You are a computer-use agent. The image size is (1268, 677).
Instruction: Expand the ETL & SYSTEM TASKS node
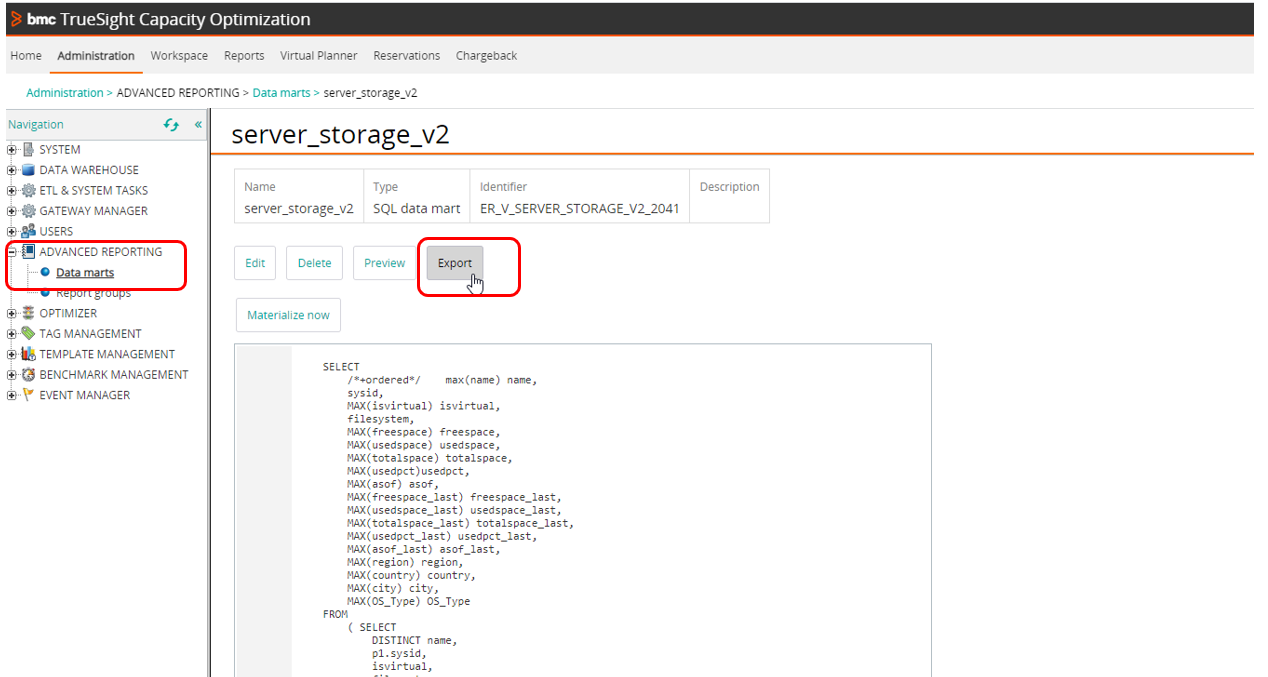12,191
